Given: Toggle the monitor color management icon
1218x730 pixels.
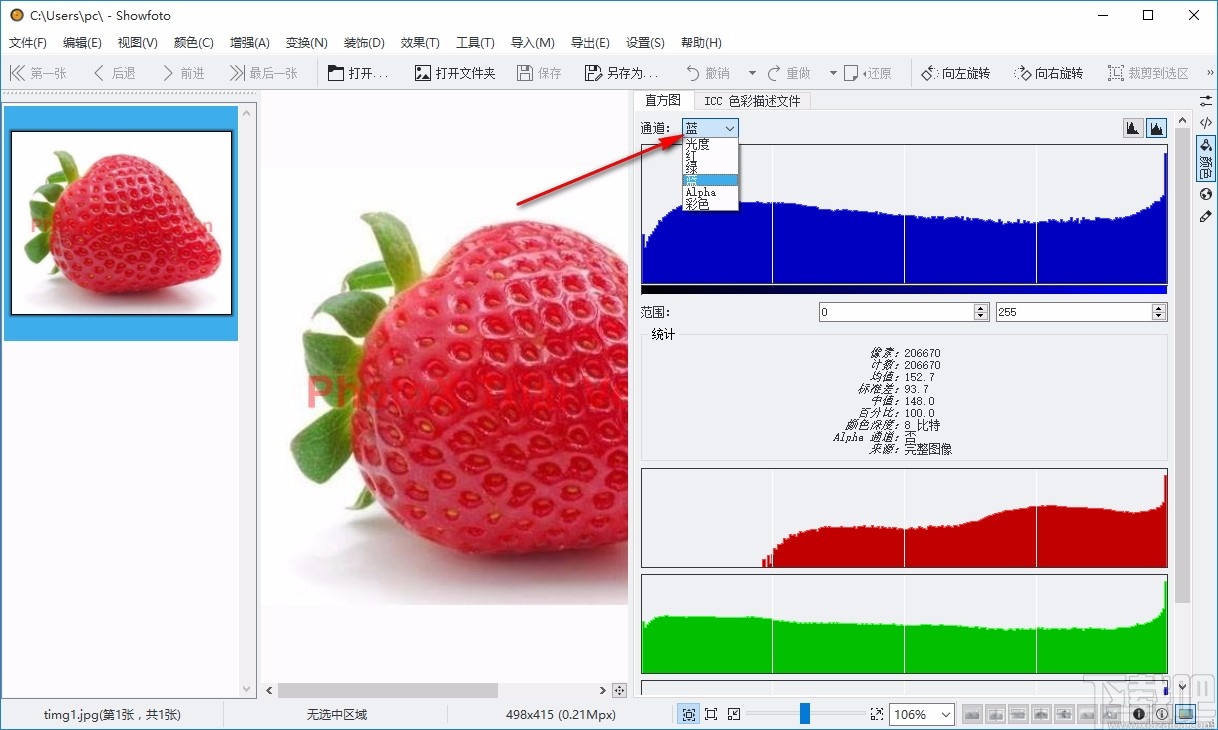Looking at the screenshot, I should [1185, 714].
